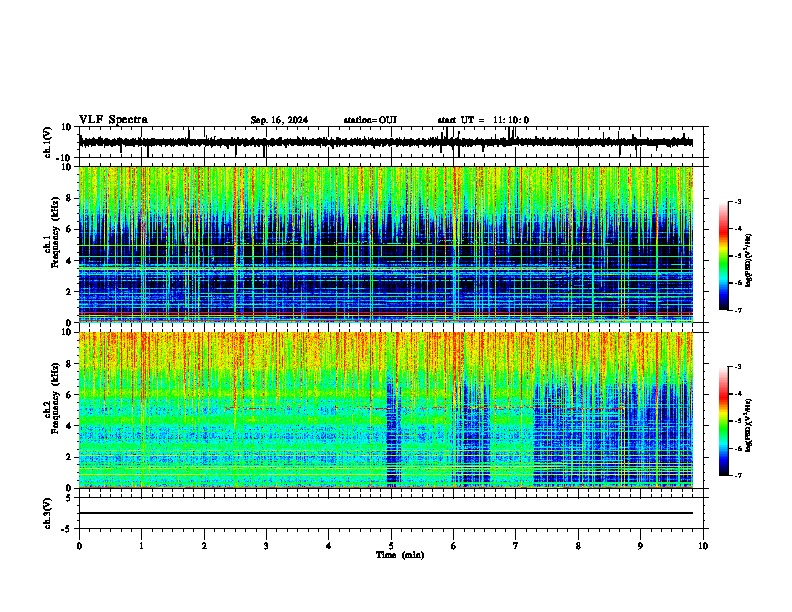
Task: Click time axis tick label '7'
Action: (x=516, y=546)
